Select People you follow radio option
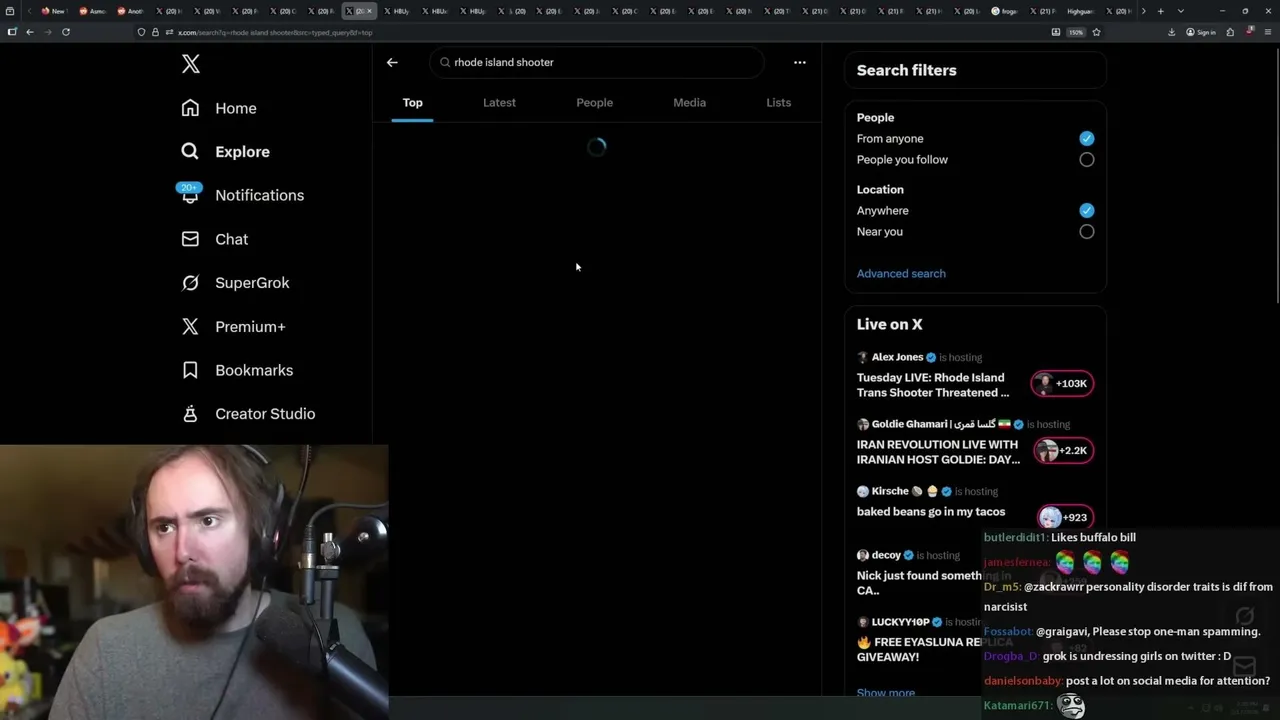This screenshot has height=720, width=1280. pos(1087,160)
